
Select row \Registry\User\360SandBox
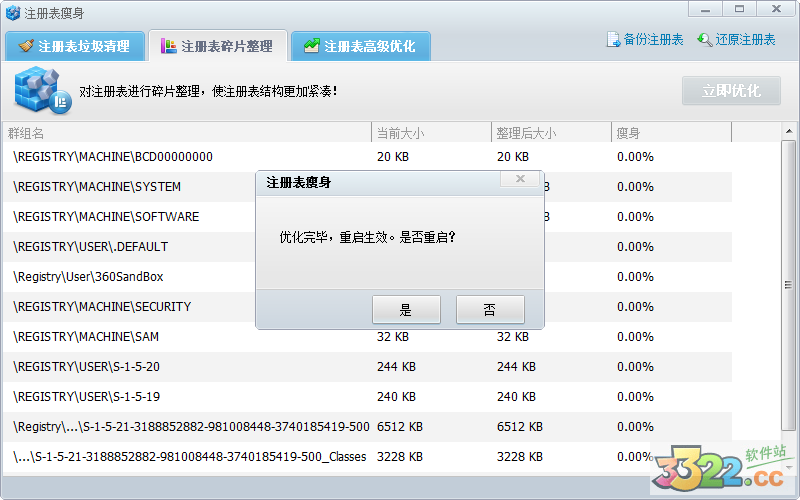coord(367,277)
